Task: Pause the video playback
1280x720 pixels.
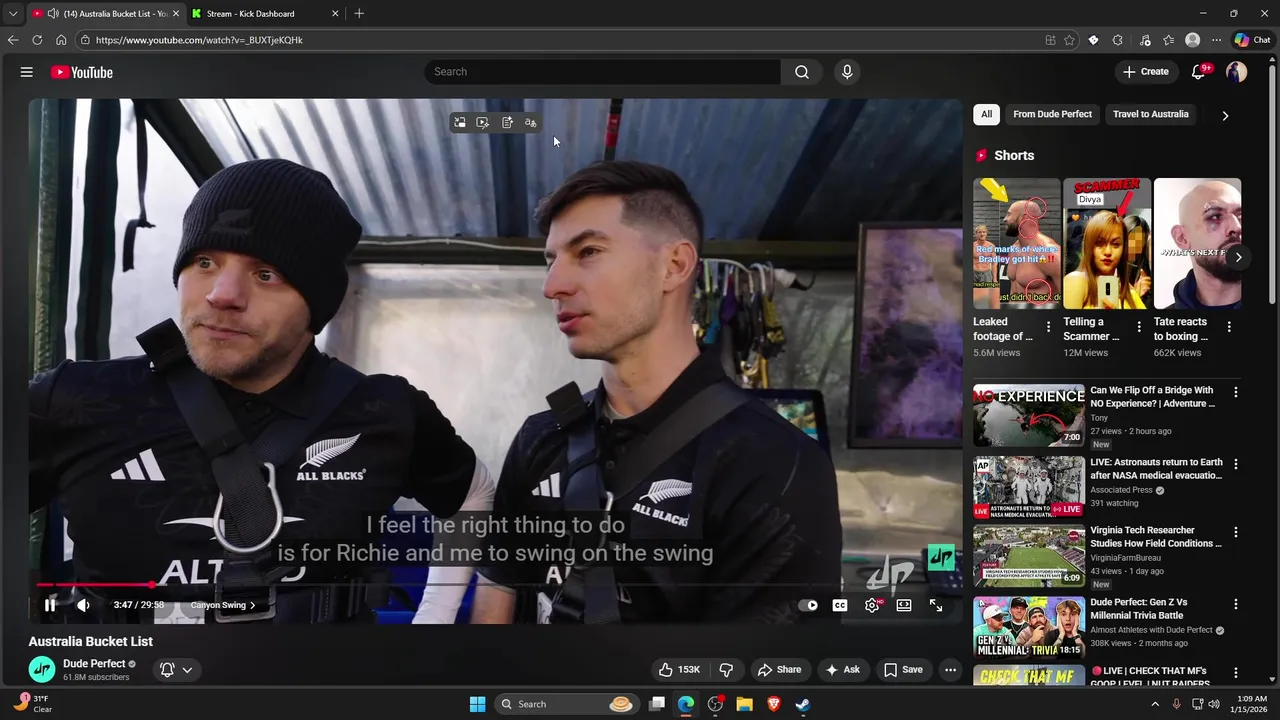Action: coord(50,605)
